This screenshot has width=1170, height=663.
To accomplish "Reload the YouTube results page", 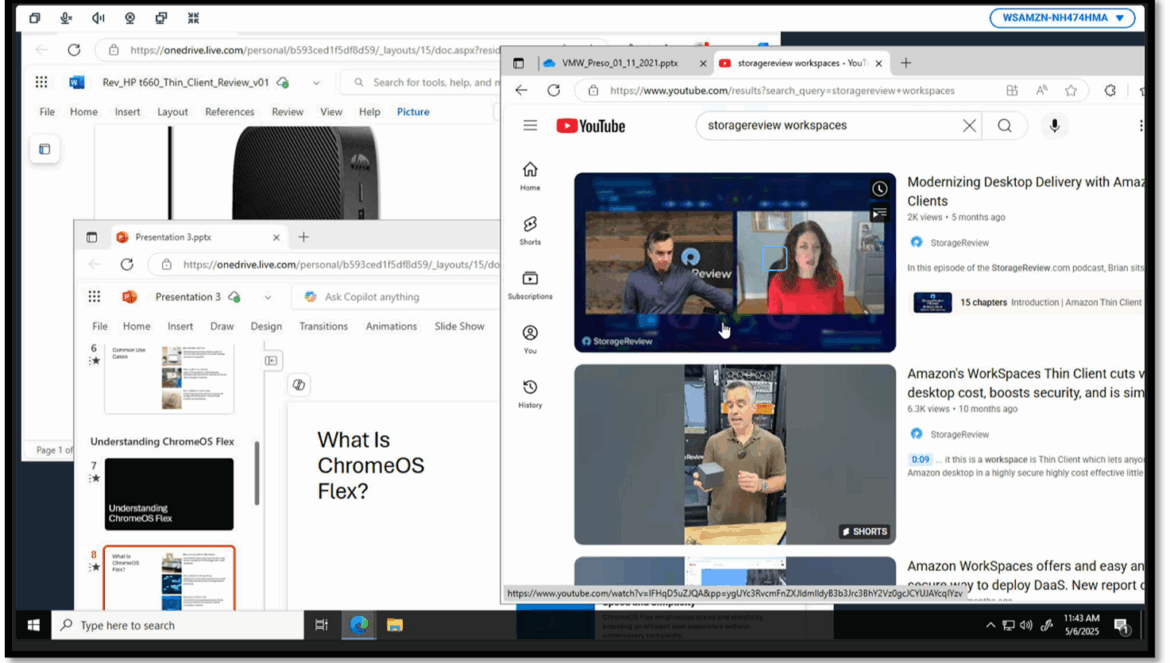I will pyautogui.click(x=553, y=90).
